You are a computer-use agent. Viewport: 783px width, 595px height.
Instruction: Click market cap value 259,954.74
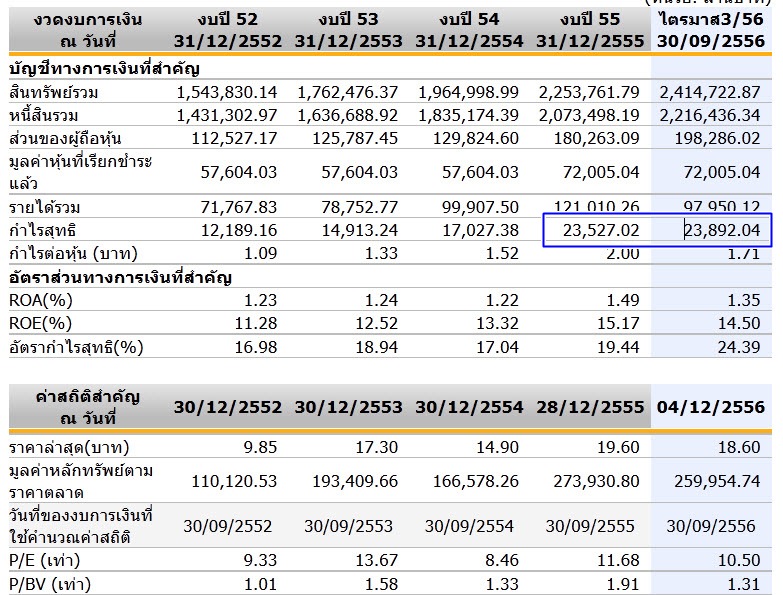717,481
